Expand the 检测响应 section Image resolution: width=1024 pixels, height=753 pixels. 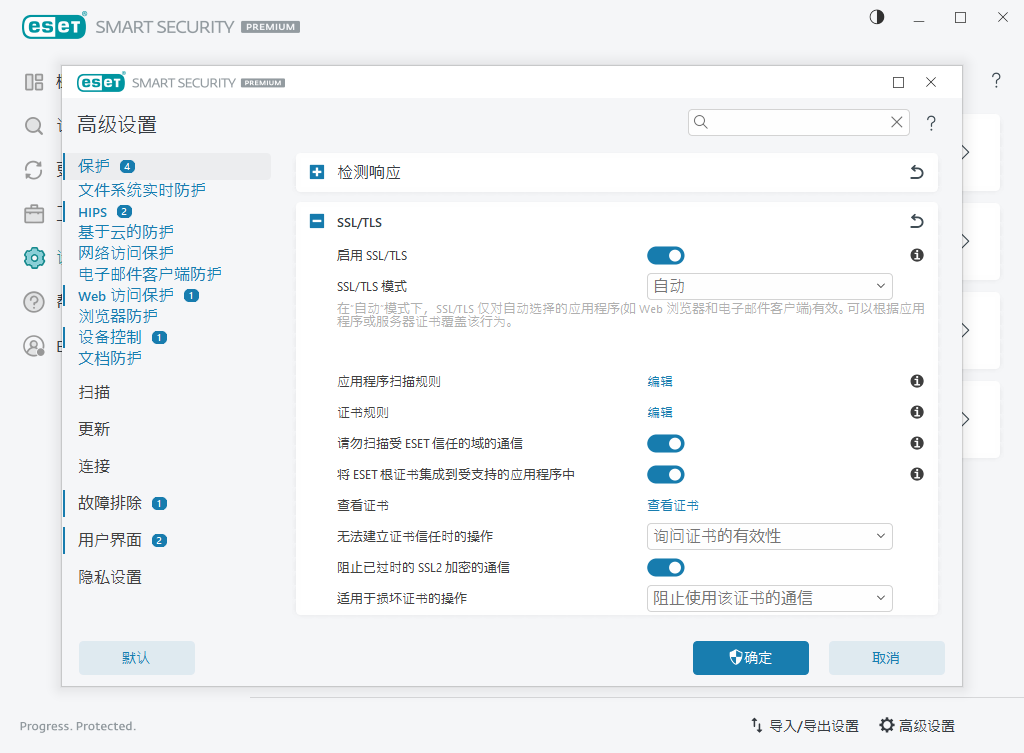pos(316,172)
